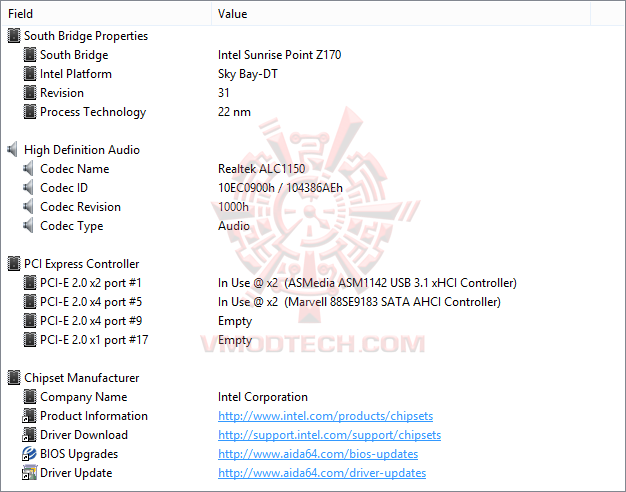Click the PCI Express Controller chip icon
626x492 pixels.
[14, 264]
